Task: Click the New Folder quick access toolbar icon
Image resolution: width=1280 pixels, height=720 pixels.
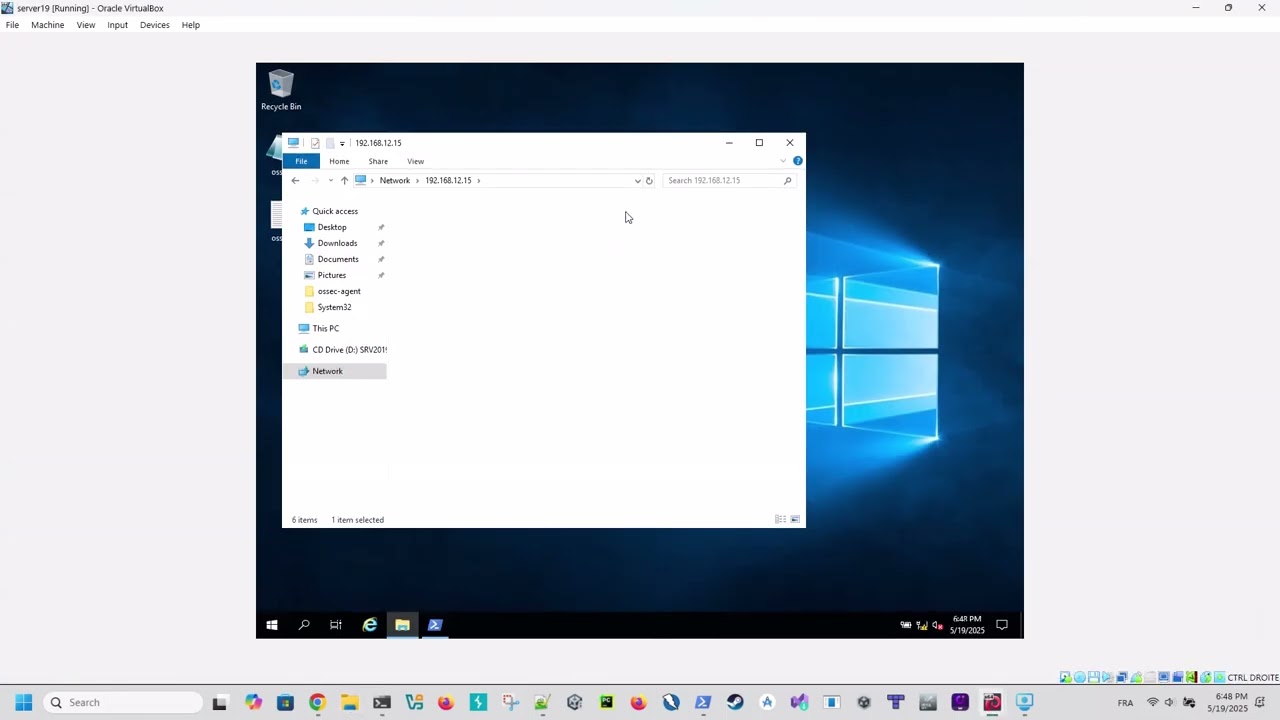Action: pyautogui.click(x=329, y=143)
